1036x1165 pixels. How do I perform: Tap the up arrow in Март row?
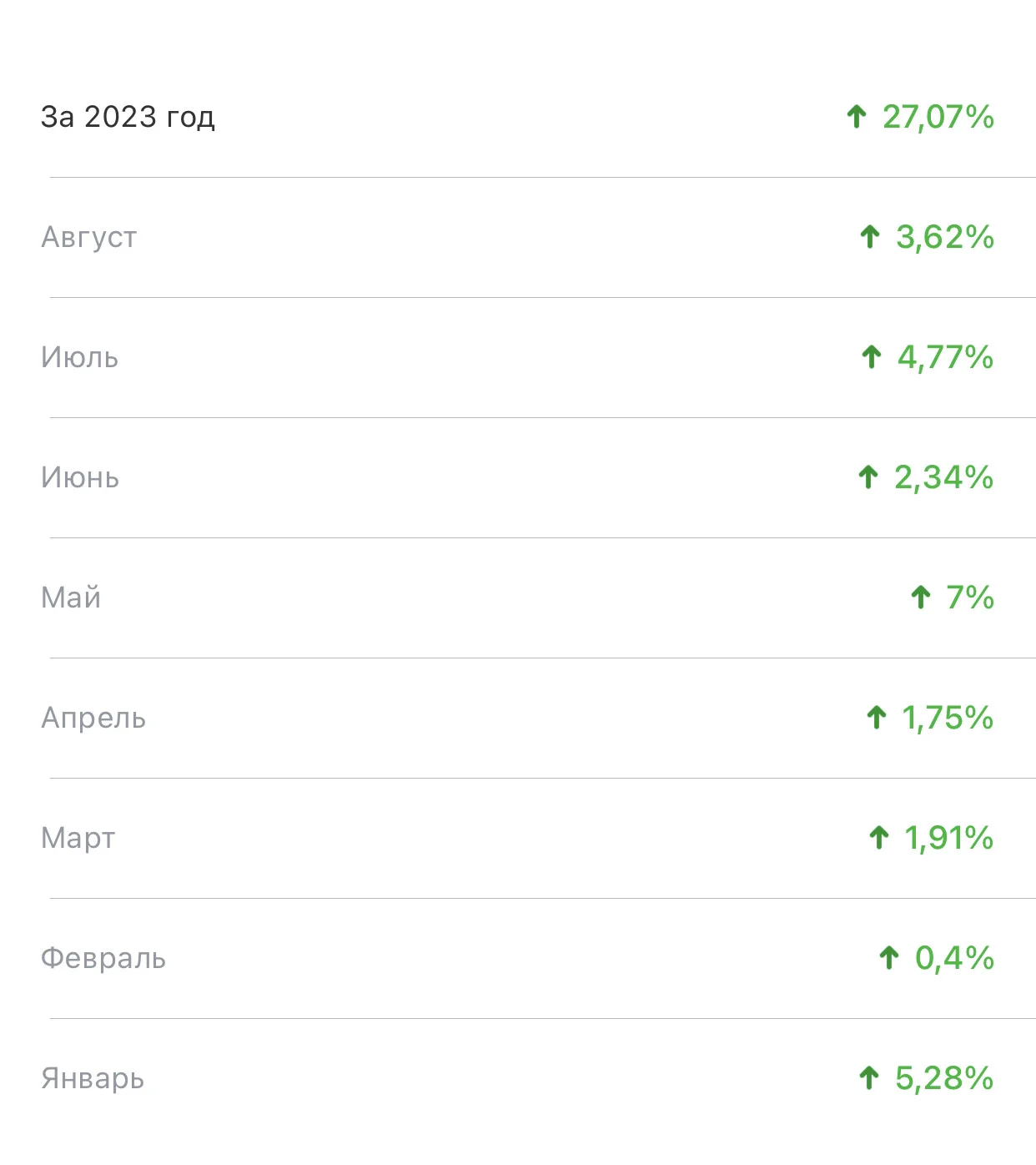tap(878, 838)
